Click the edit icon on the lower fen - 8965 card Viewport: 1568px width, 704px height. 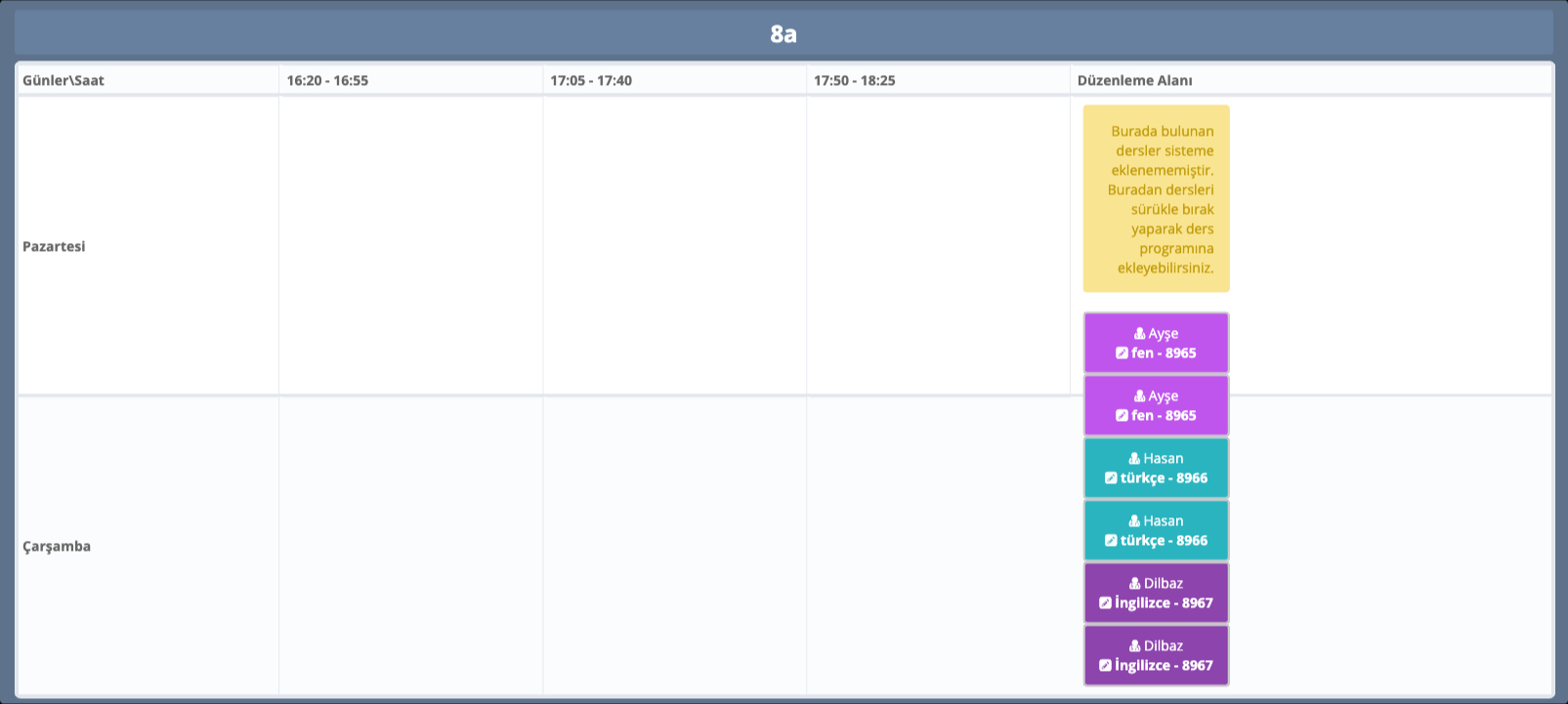[x=1122, y=416]
